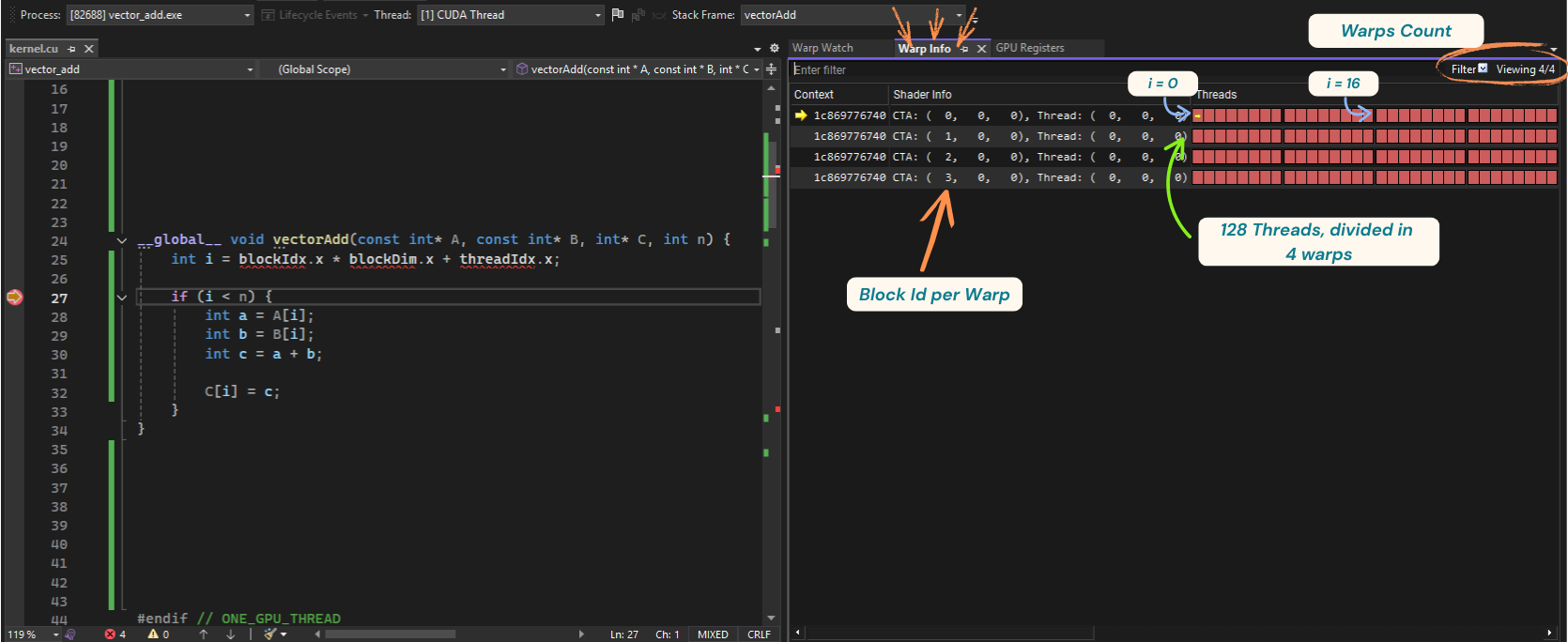Open editor window settings gear
The width and height of the screenshot is (1568, 642).
774,48
